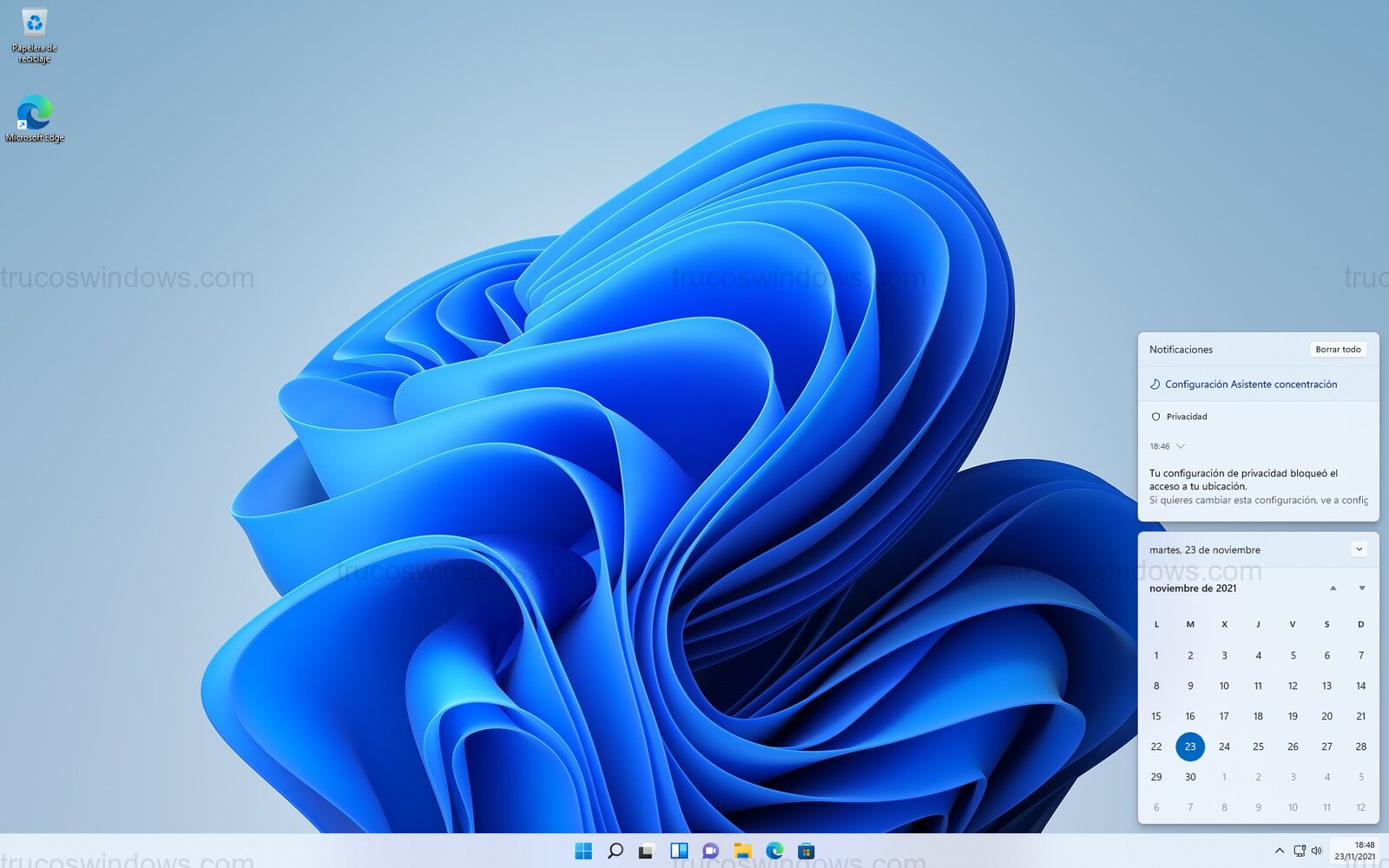Viewport: 1389px width, 868px height.
Task: Open Configuración Asistente concentración link
Action: pos(1252,384)
